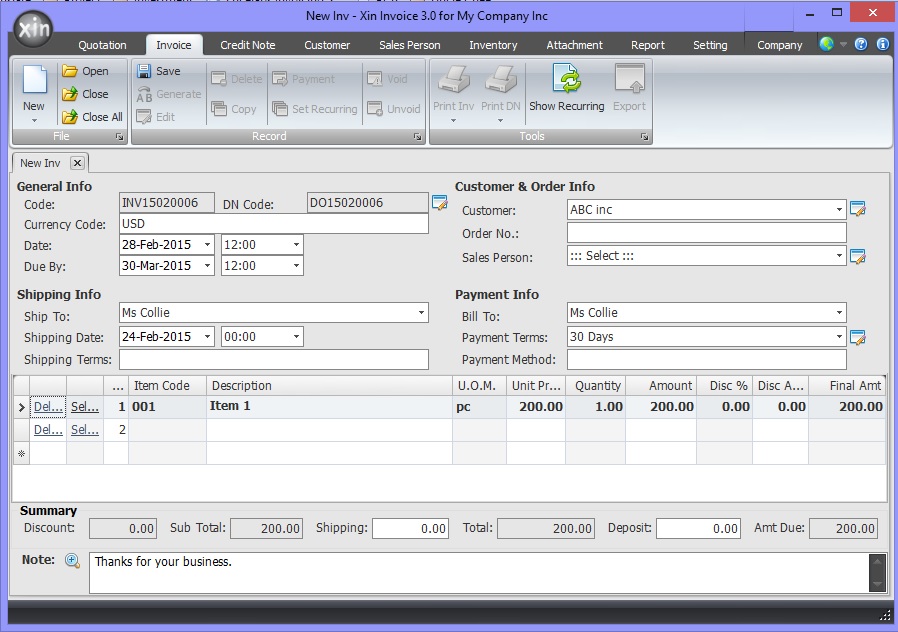This screenshot has height=632, width=898.
Task: Expand the Record group dialog launcher
Action: pos(418,137)
